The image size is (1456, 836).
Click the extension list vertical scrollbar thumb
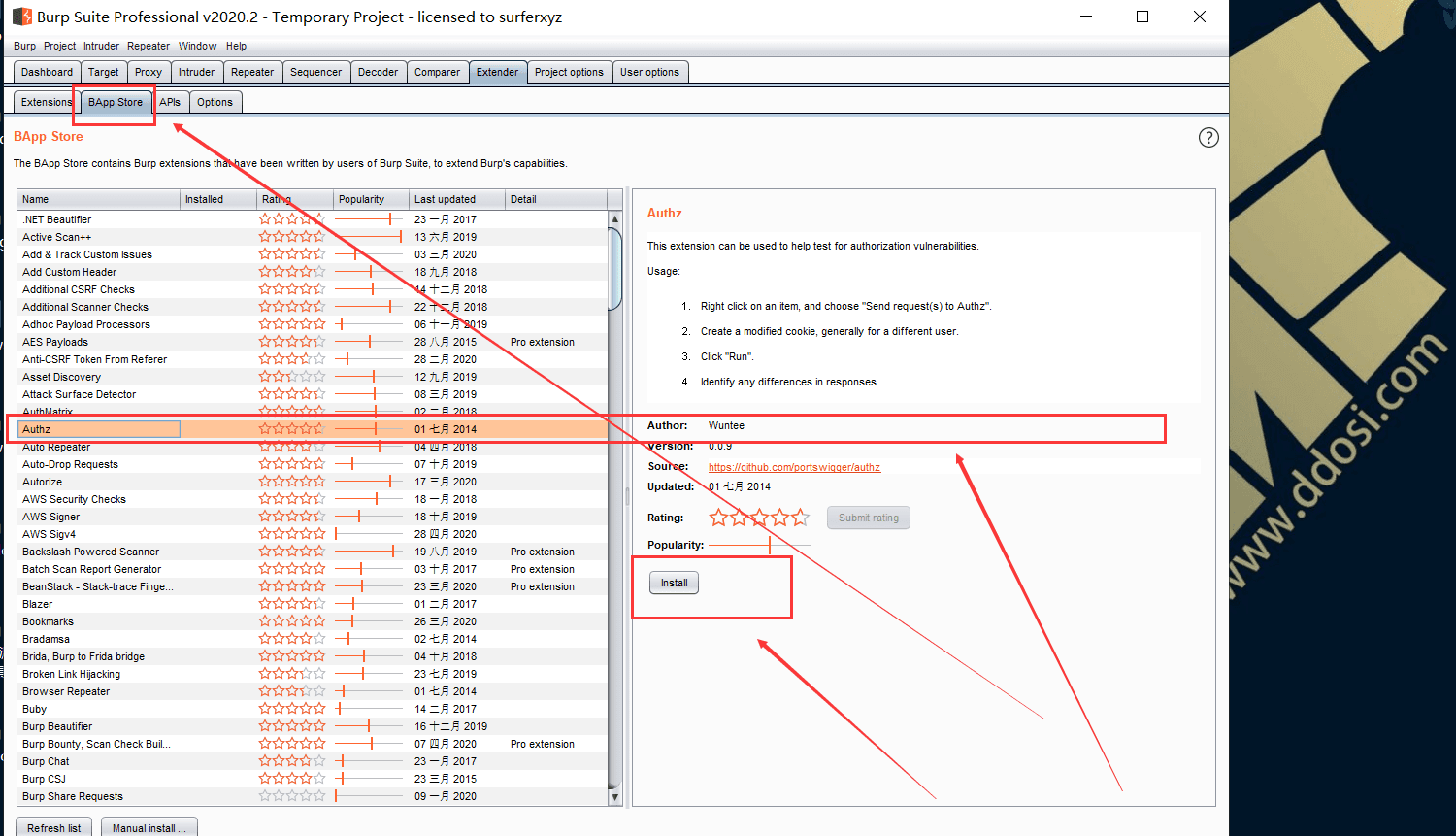pyautogui.click(x=614, y=269)
